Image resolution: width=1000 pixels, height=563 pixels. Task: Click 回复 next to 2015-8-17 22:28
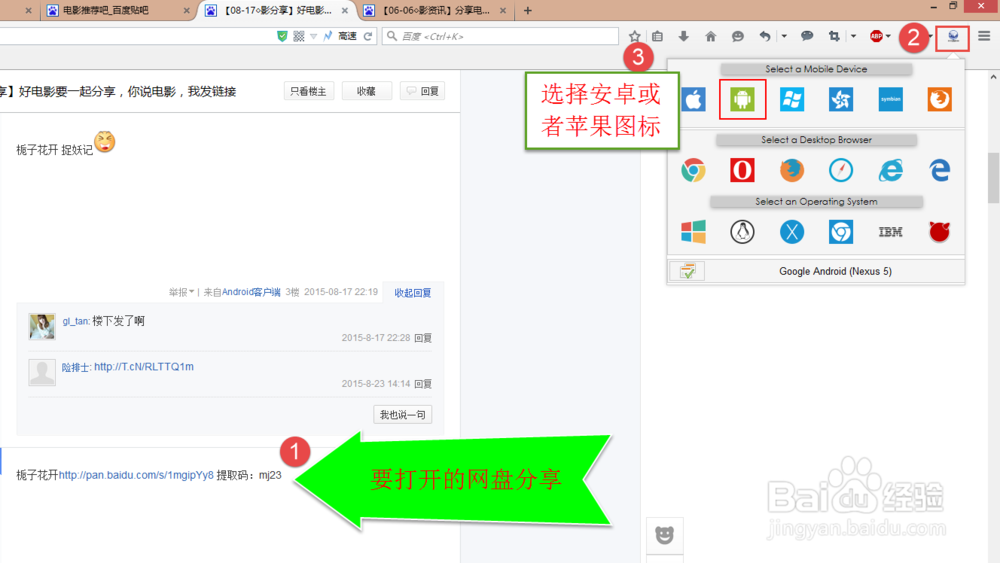(x=423, y=338)
